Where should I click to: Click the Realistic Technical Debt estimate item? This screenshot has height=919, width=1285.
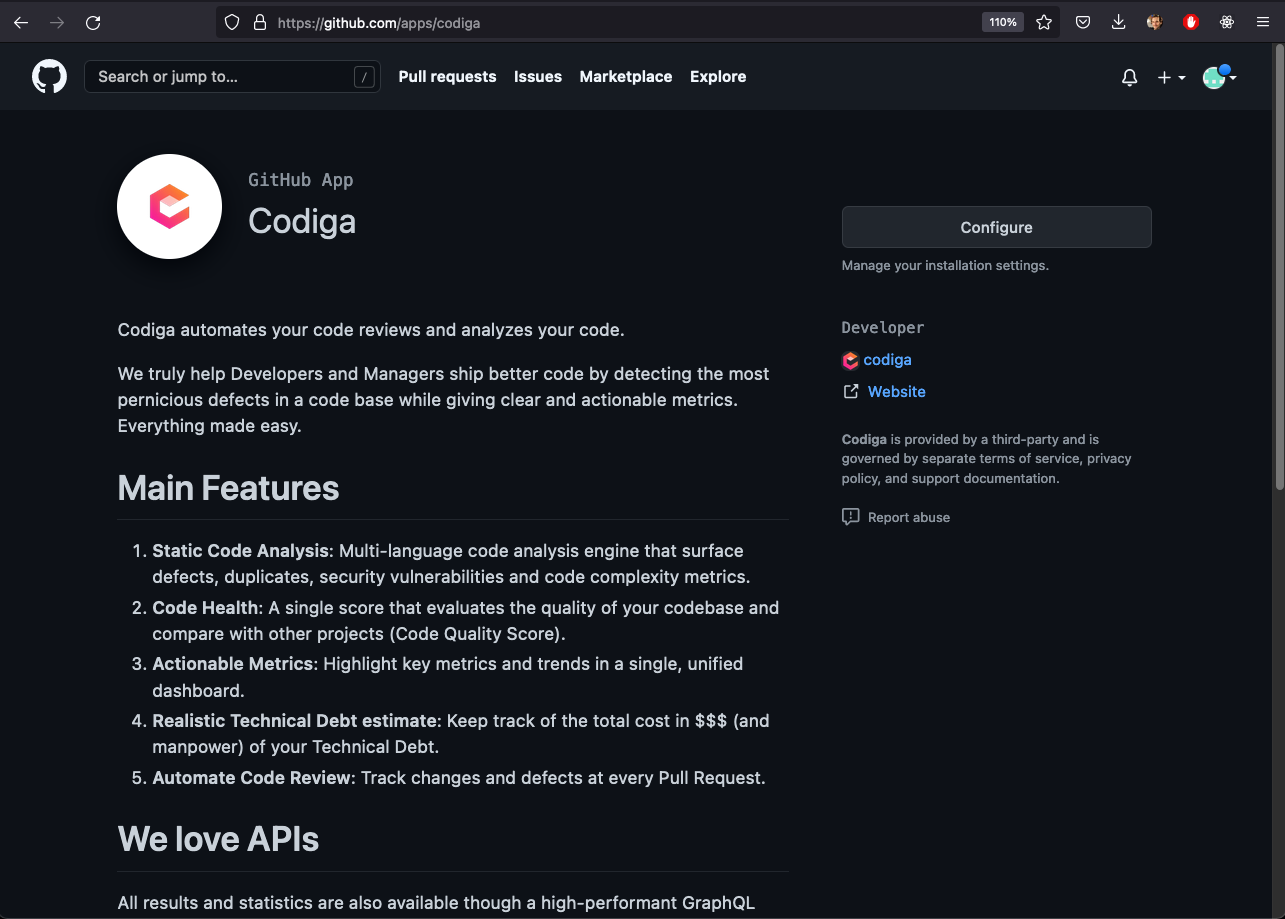(x=461, y=734)
